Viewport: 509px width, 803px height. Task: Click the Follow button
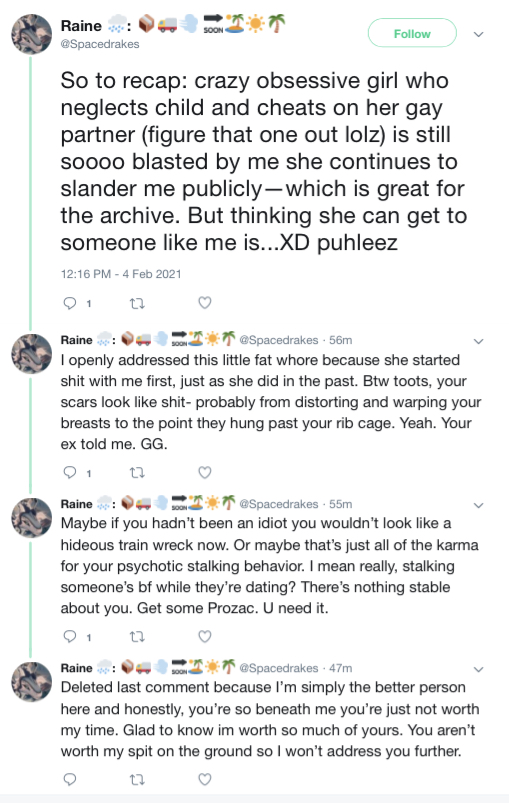pos(412,33)
